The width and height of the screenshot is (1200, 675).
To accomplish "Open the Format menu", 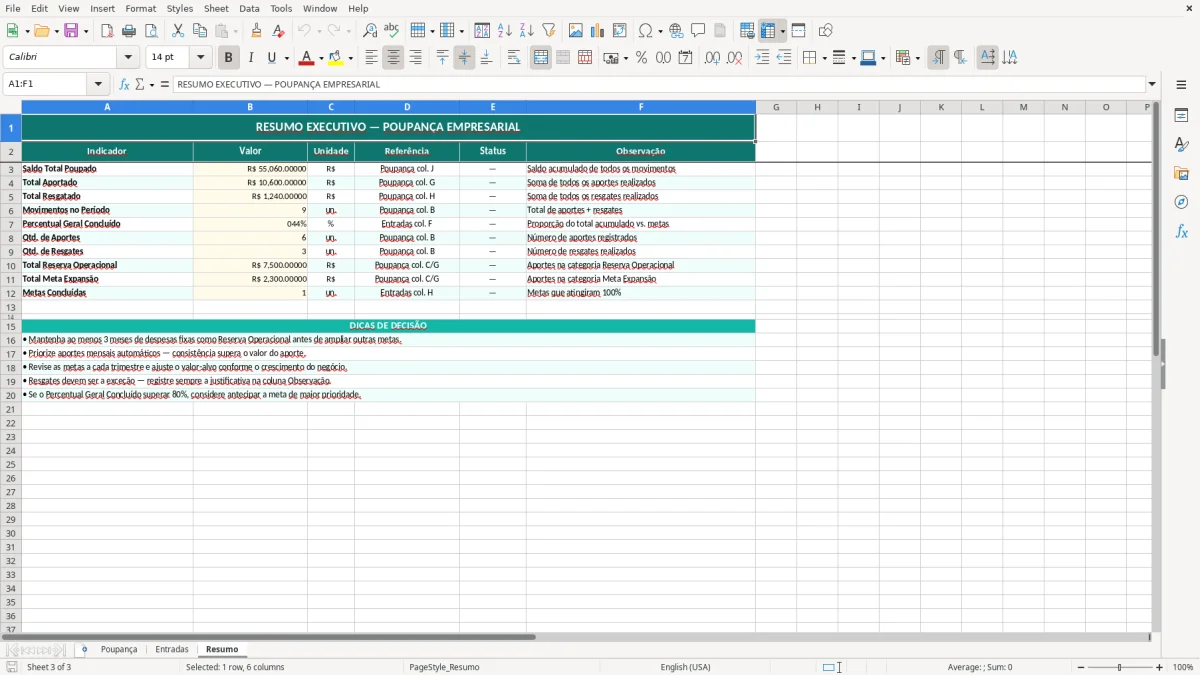I will pyautogui.click(x=141, y=8).
